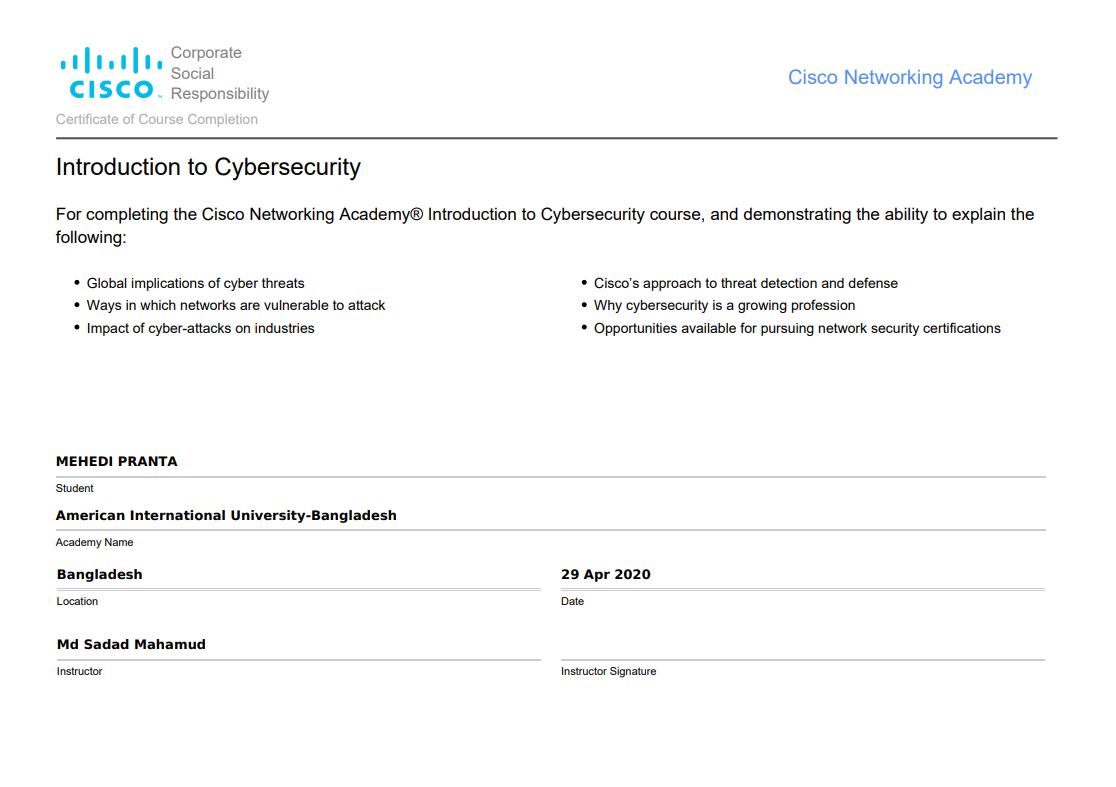The image size is (1116, 787).
Task: Select American International University-Bangladesh academy name
Action: point(226,515)
